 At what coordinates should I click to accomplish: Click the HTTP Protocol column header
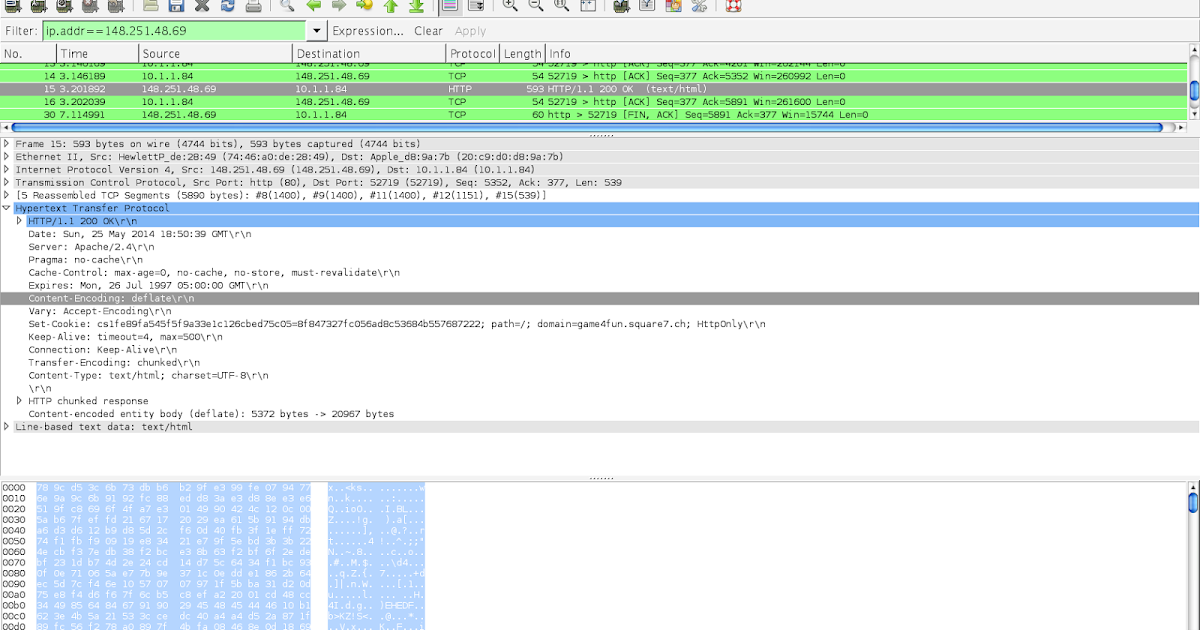[x=472, y=53]
